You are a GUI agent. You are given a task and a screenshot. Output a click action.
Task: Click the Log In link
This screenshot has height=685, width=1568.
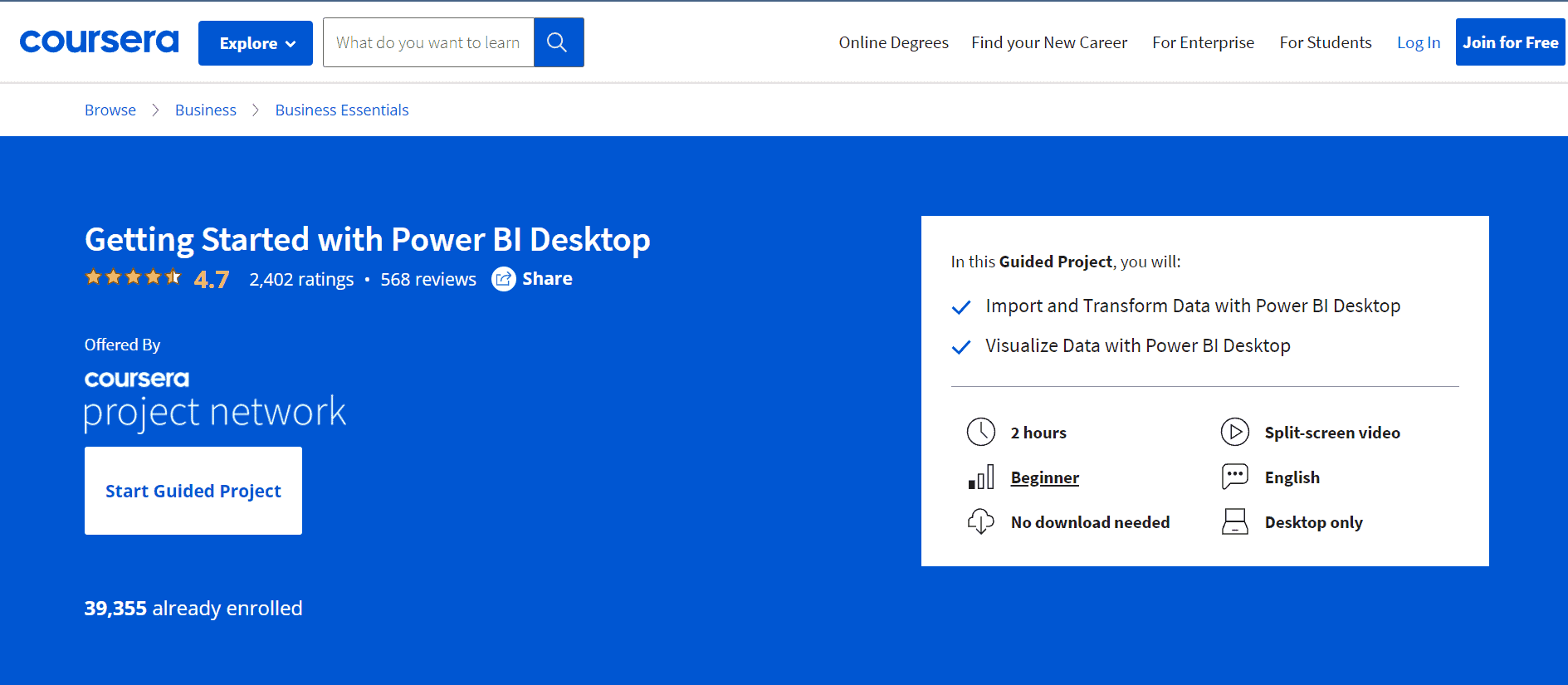[1419, 42]
